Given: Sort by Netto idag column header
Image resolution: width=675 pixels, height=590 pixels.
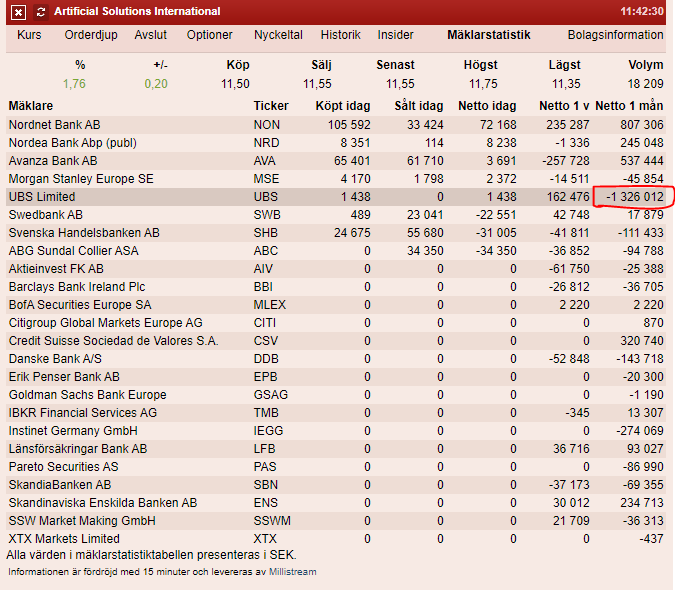Looking at the screenshot, I should click(487, 106).
